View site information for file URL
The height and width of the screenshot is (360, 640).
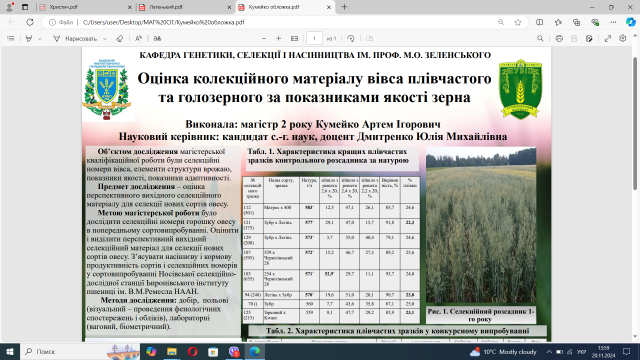61,22
